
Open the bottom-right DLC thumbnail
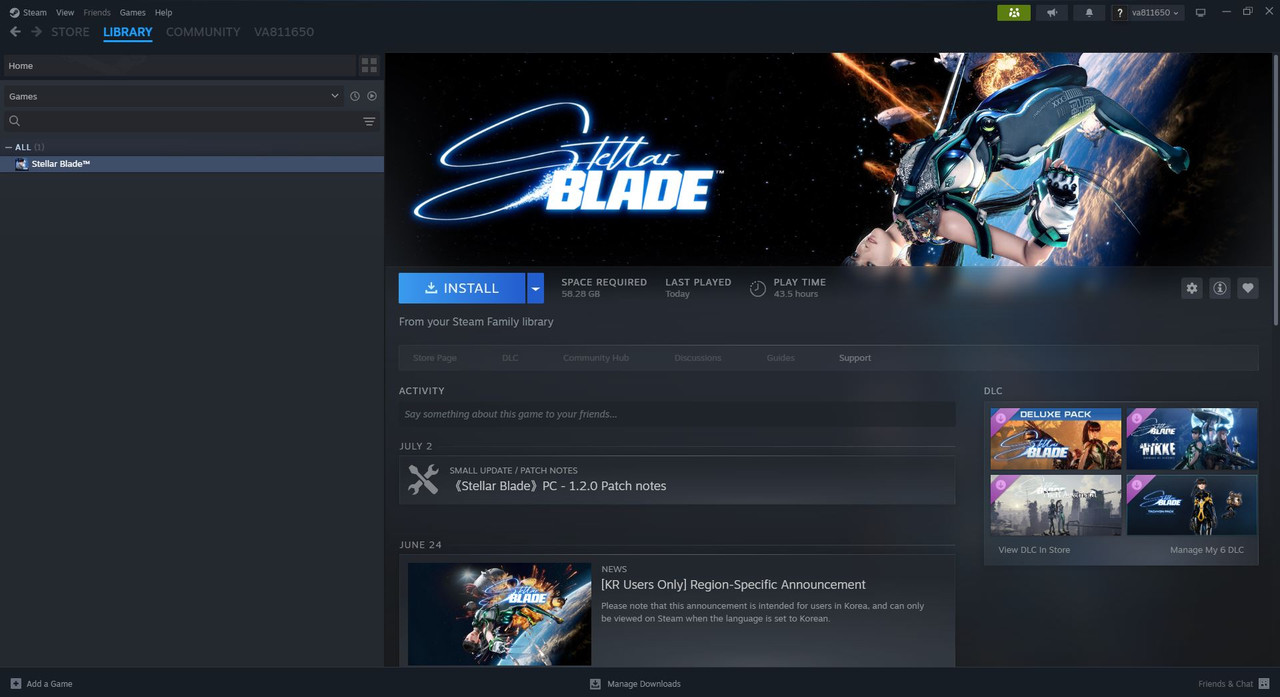click(x=1192, y=505)
